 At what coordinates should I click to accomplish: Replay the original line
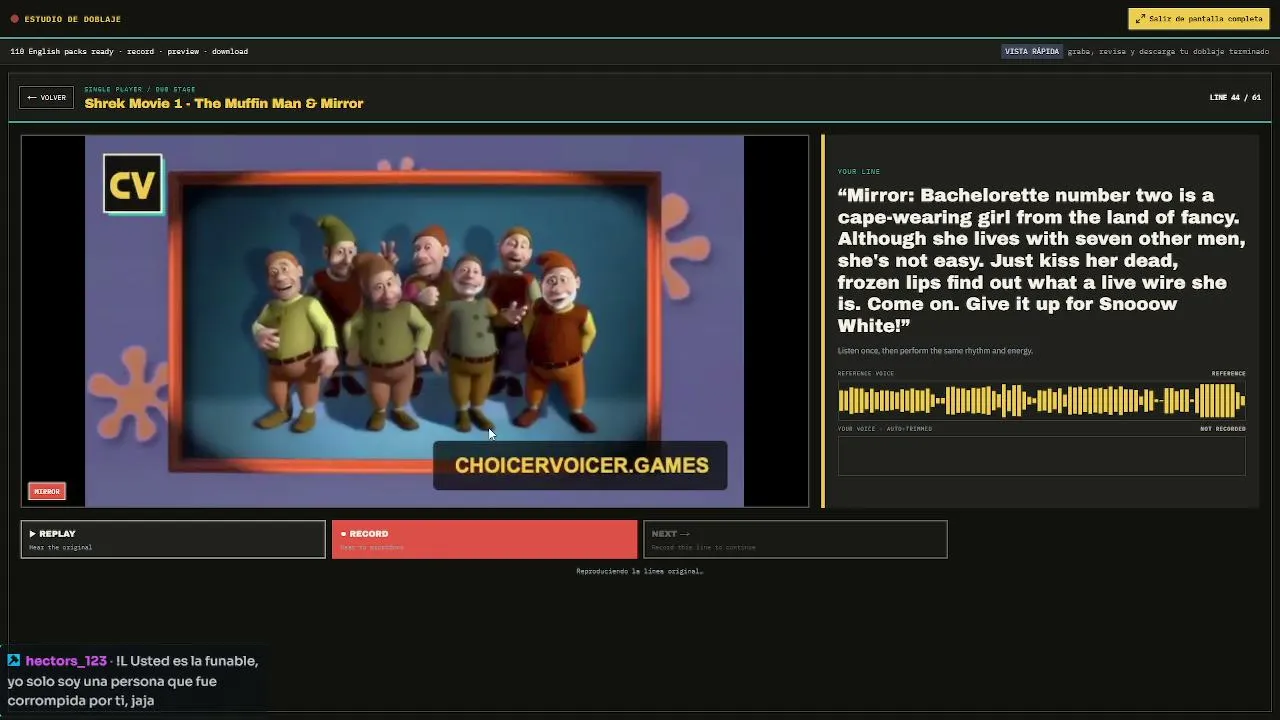pos(173,539)
